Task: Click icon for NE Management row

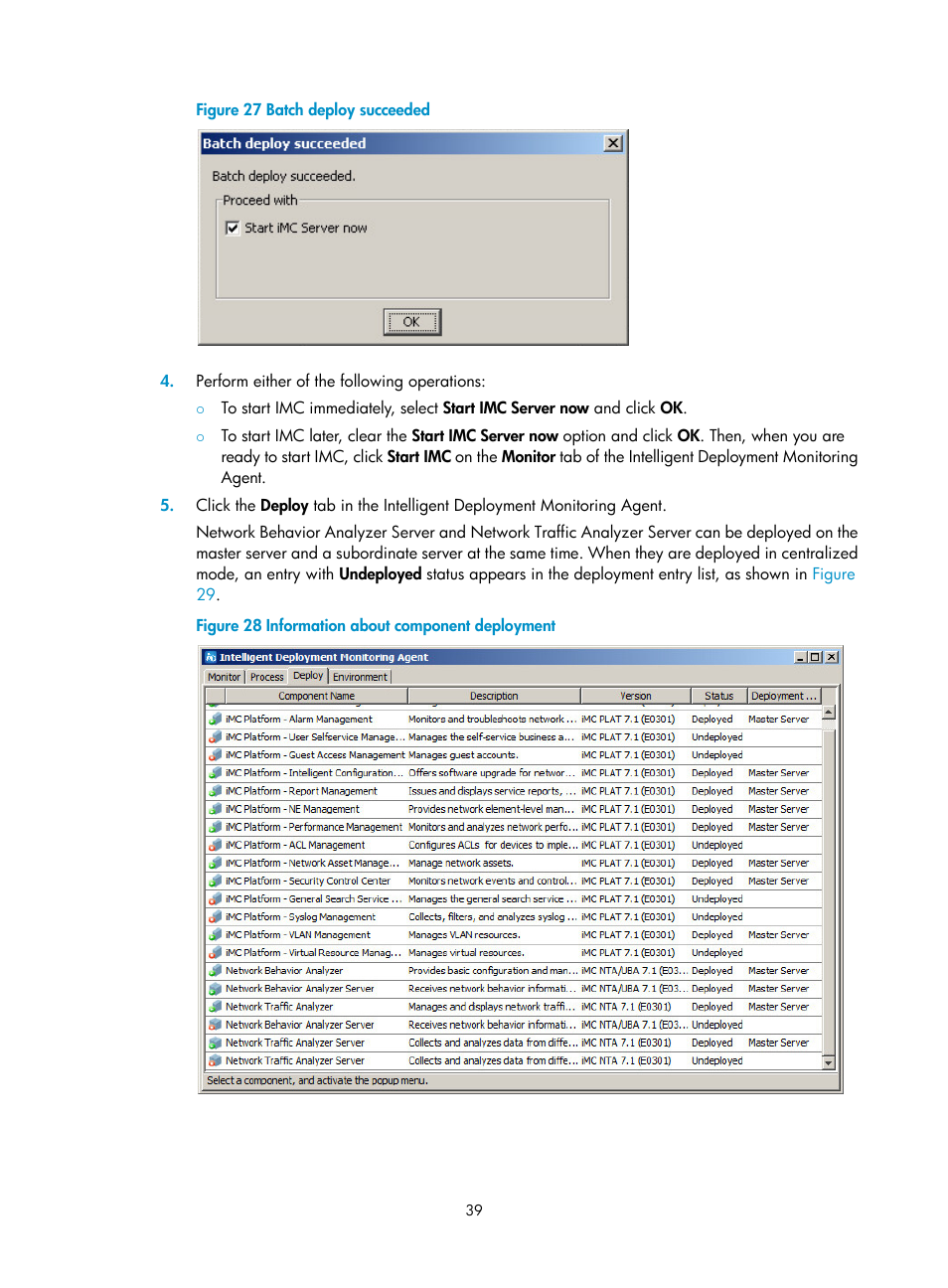Action: coord(215,809)
